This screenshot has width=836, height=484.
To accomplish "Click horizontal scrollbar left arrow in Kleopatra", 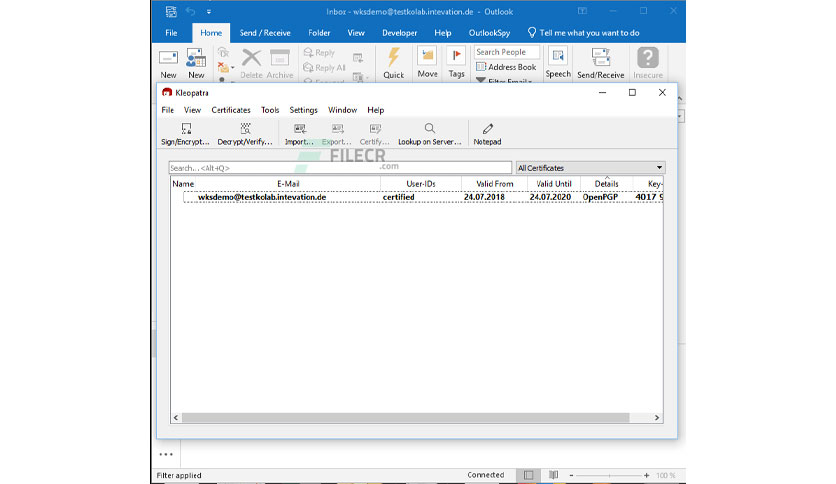I will (176, 418).
